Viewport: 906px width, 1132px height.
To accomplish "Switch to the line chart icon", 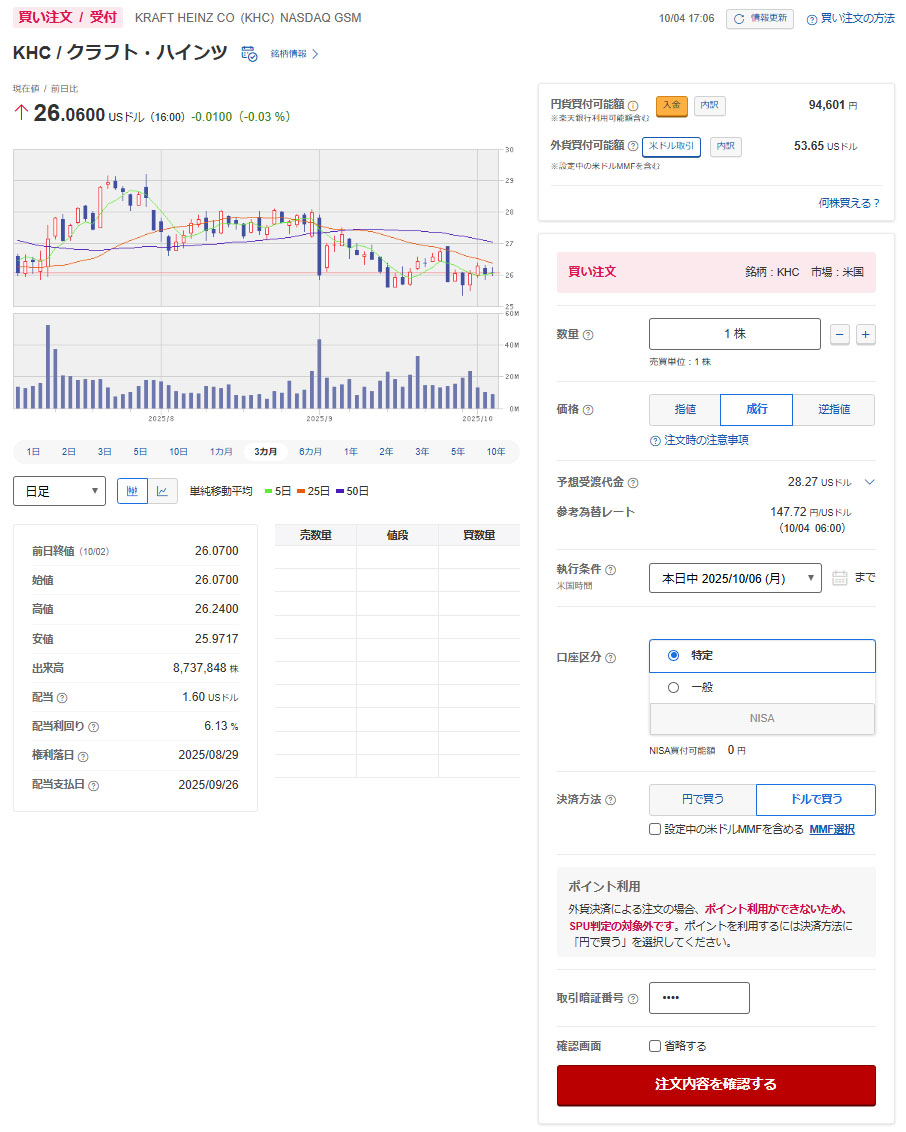I will [x=163, y=491].
